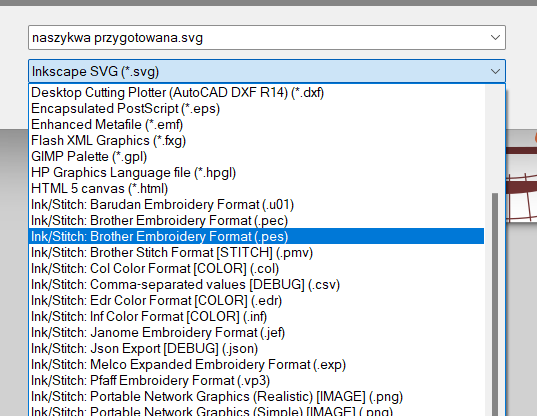Choose Ink/Stitch Melco Expanded Embroidery (.exp)
Screen dimensions: 537x416
point(256,364)
